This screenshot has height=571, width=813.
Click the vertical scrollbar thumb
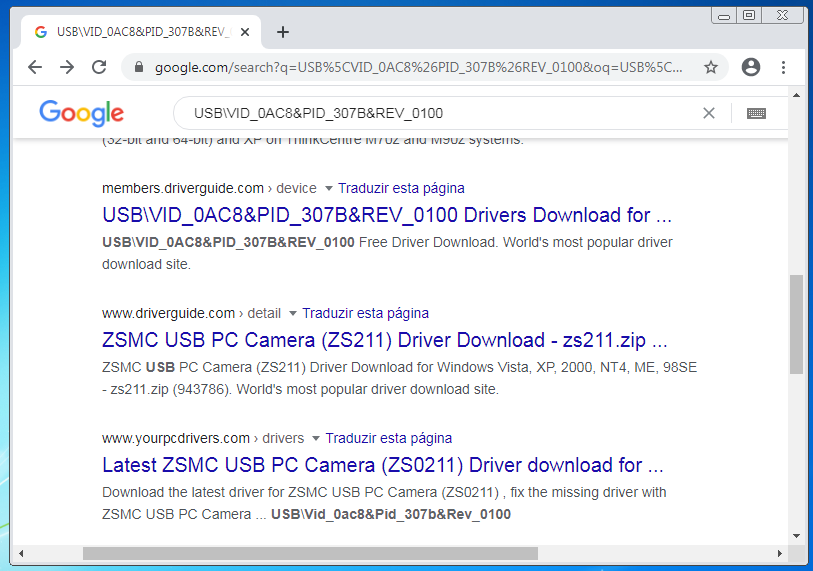click(x=796, y=324)
